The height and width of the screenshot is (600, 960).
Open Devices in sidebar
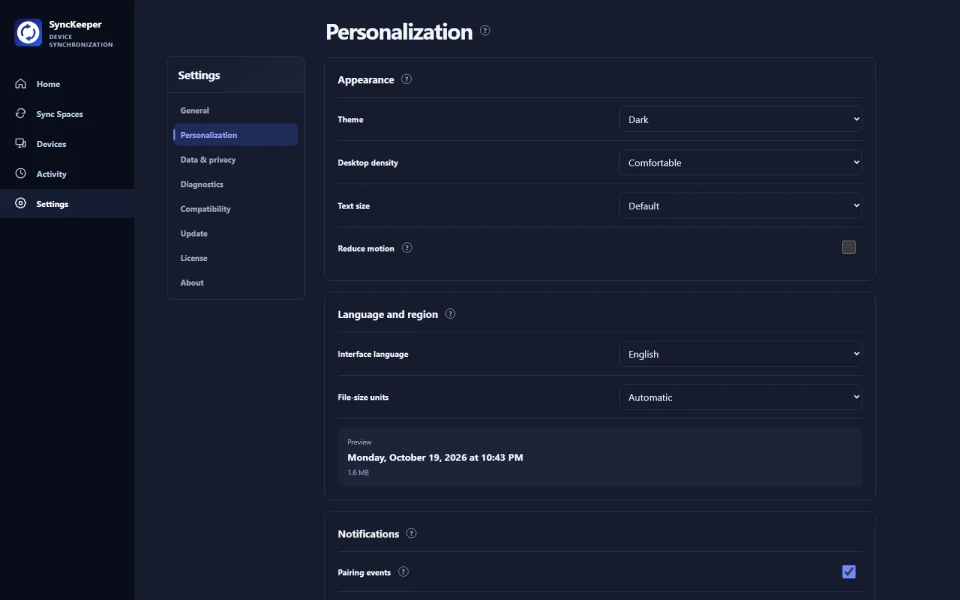67,144
